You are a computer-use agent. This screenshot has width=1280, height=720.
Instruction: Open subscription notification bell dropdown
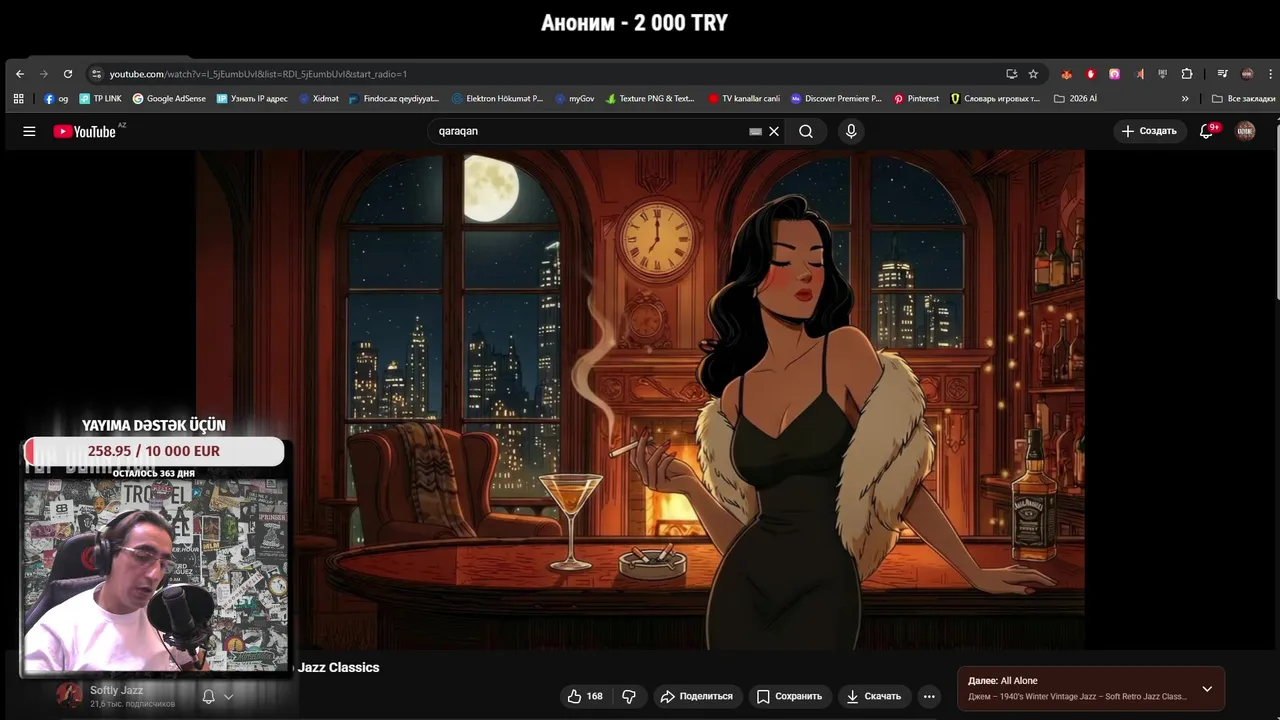pyautogui.click(x=217, y=696)
